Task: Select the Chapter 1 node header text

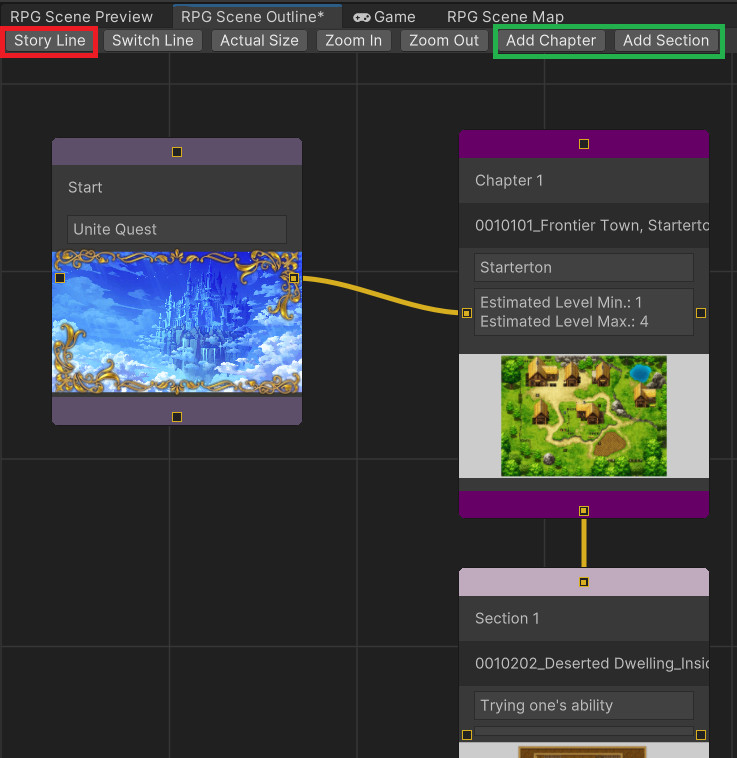Action: (x=509, y=180)
